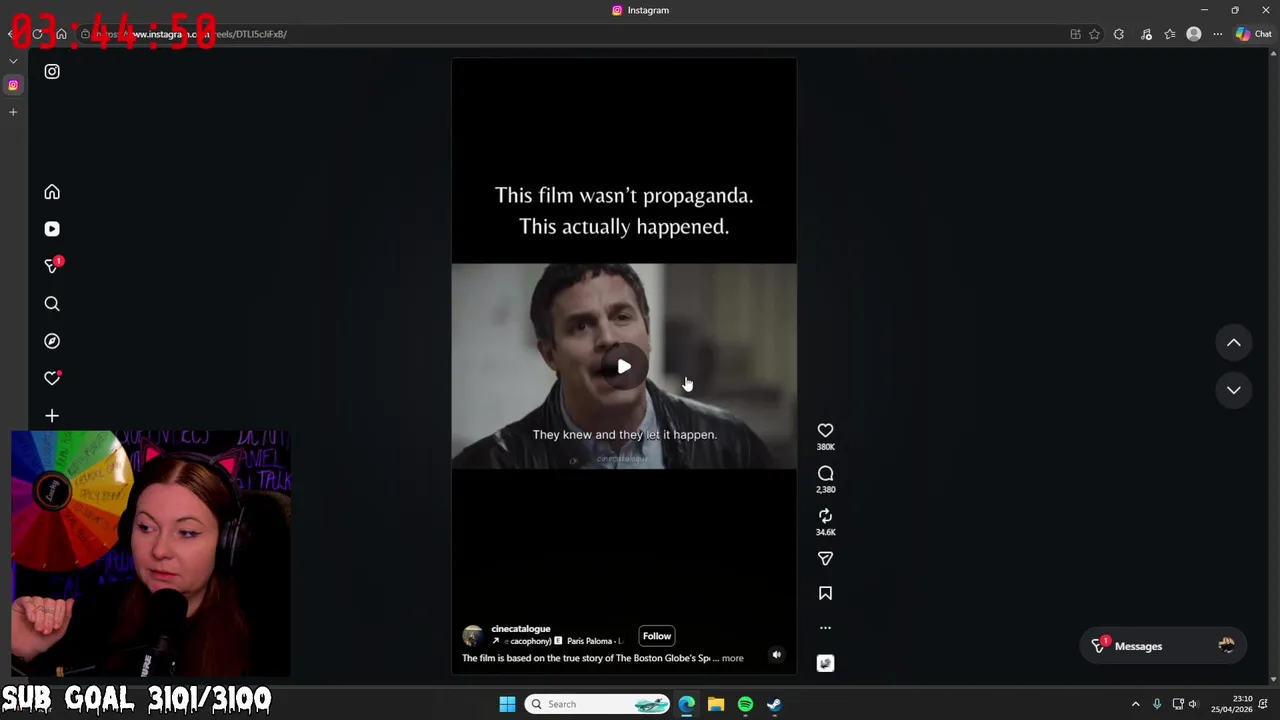Viewport: 1280px width, 720px height.
Task: Toggle reel sound speaker icon
Action: coord(776,655)
